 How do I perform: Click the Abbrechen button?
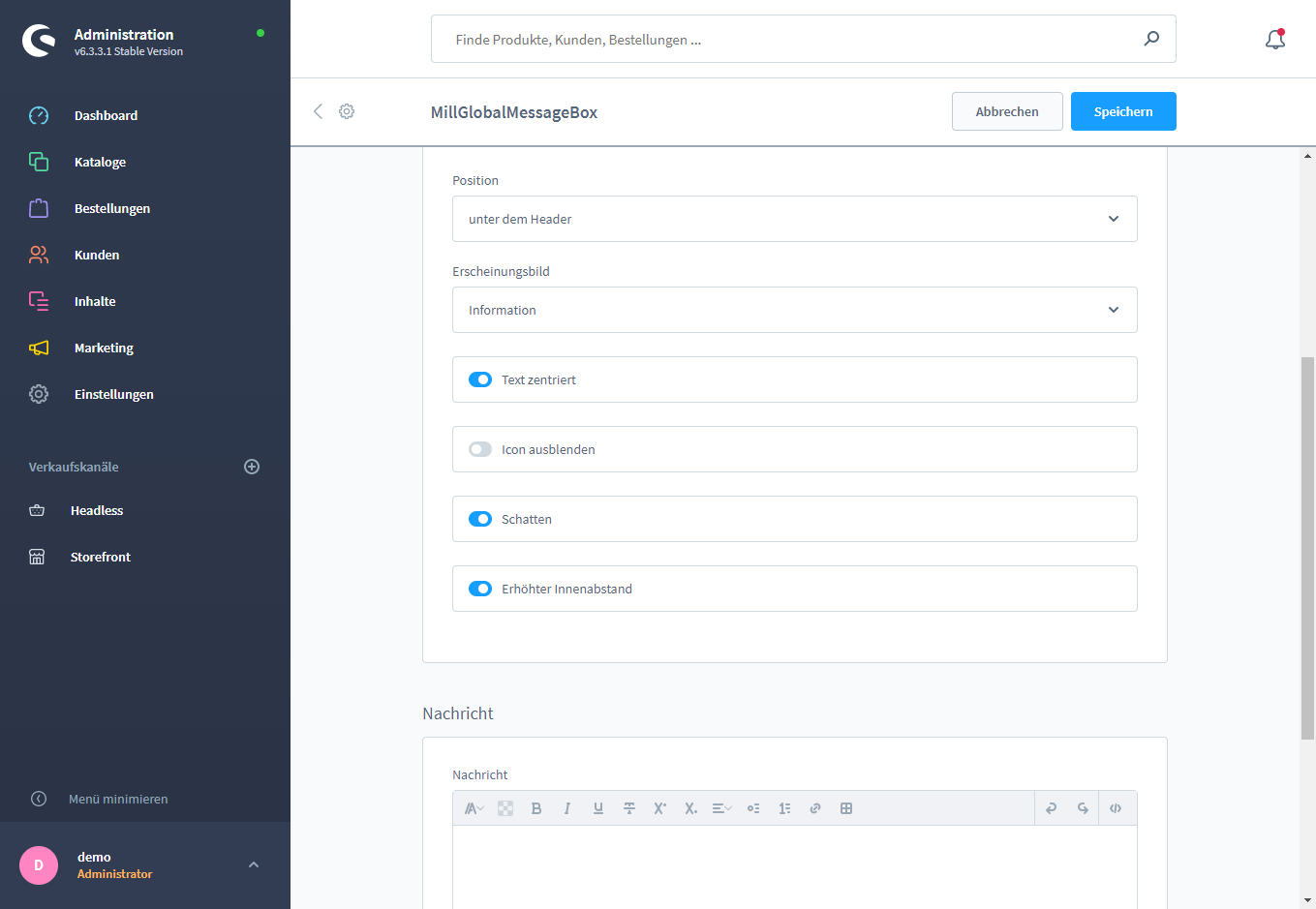point(1007,111)
